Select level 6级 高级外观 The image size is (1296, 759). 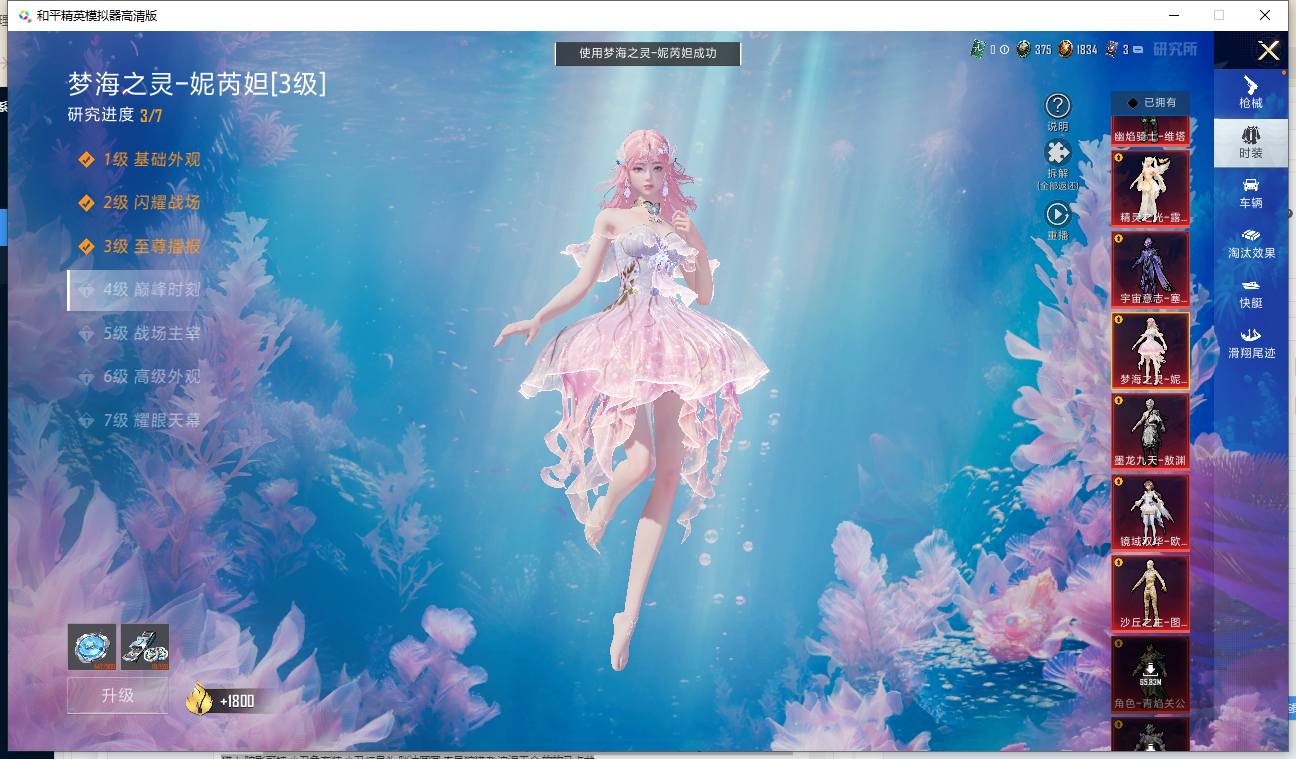[140, 376]
